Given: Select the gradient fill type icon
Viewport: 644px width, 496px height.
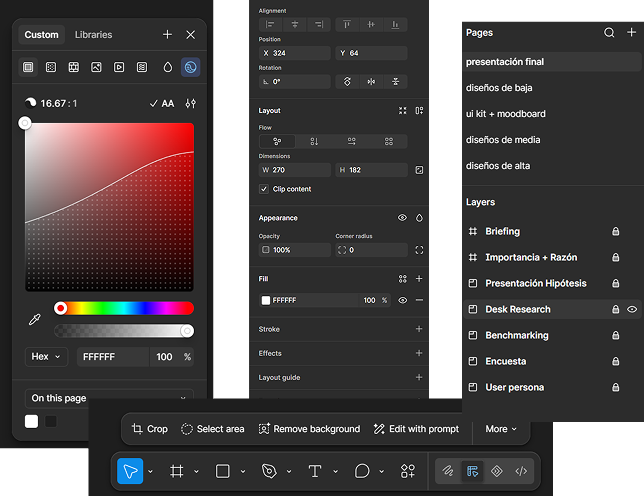Looking at the screenshot, I should (51, 67).
